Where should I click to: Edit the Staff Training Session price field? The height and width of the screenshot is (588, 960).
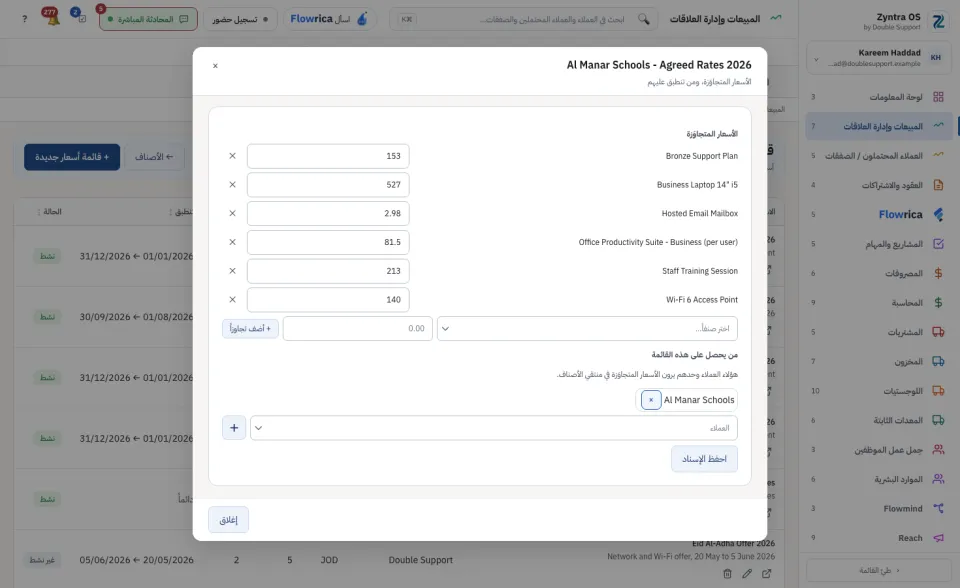tap(328, 271)
